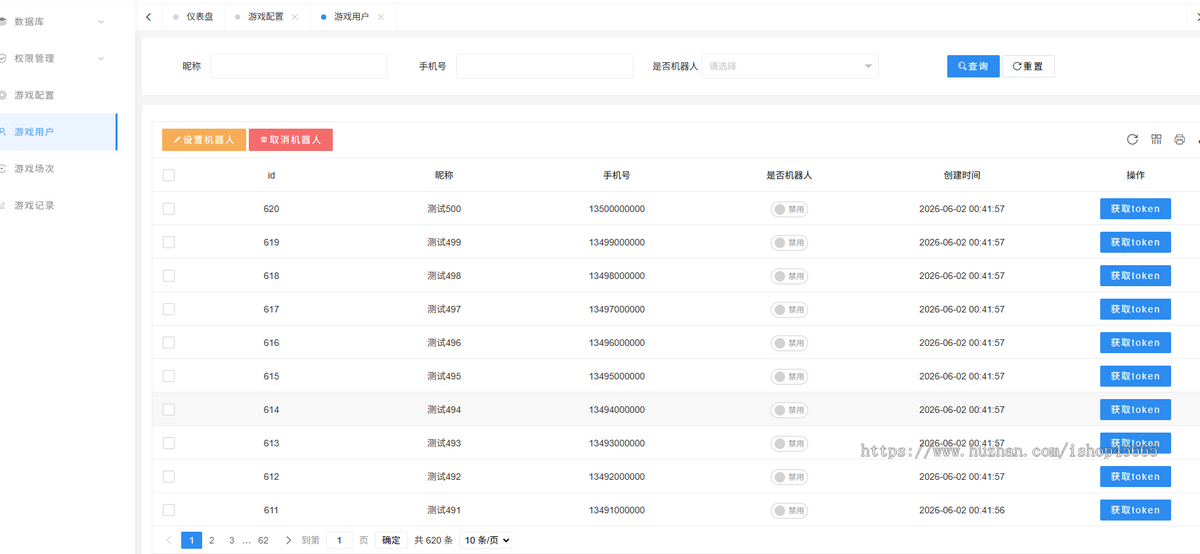Image resolution: width=1200 pixels, height=554 pixels.
Task: Go to next page arrow
Action: click(x=288, y=540)
